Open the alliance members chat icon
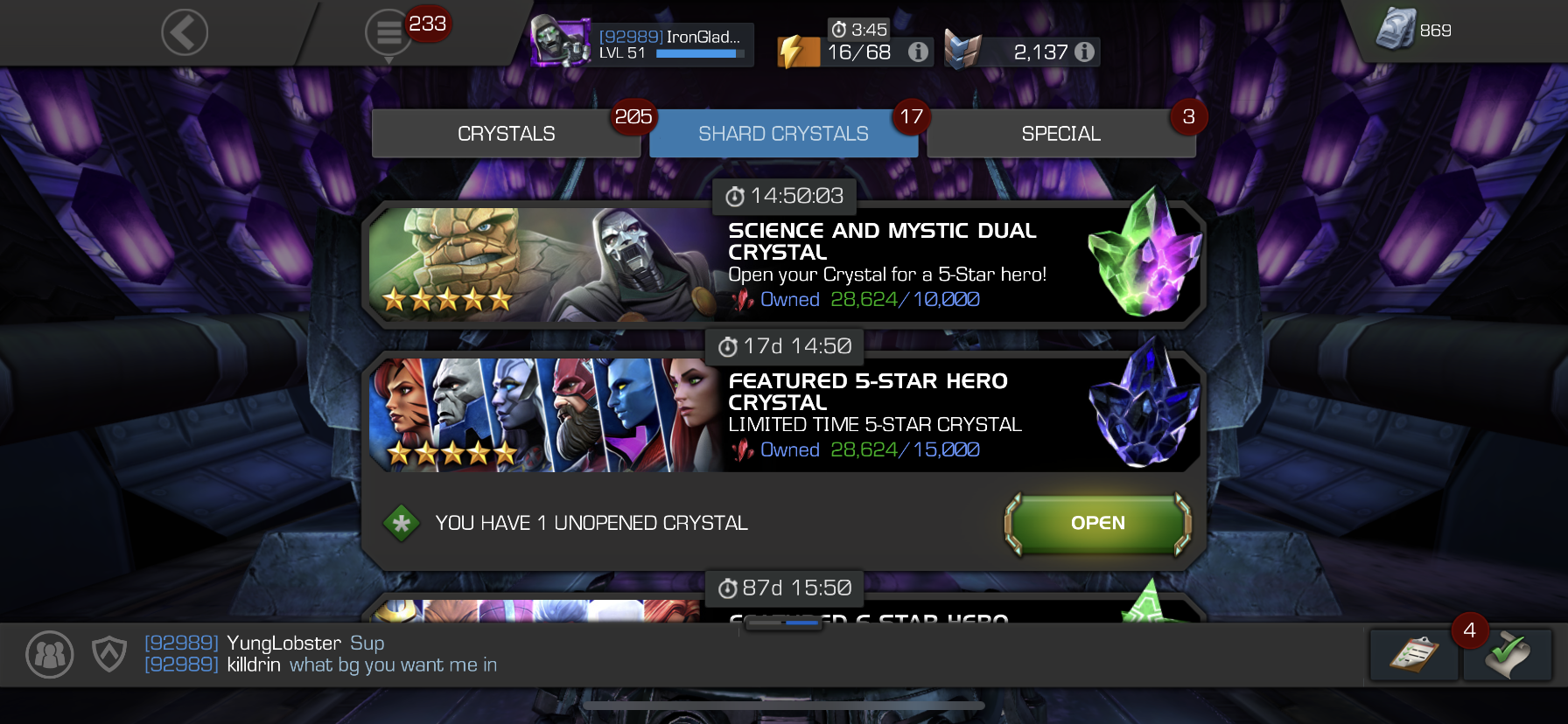This screenshot has height=724, width=1568. pyautogui.click(x=50, y=654)
